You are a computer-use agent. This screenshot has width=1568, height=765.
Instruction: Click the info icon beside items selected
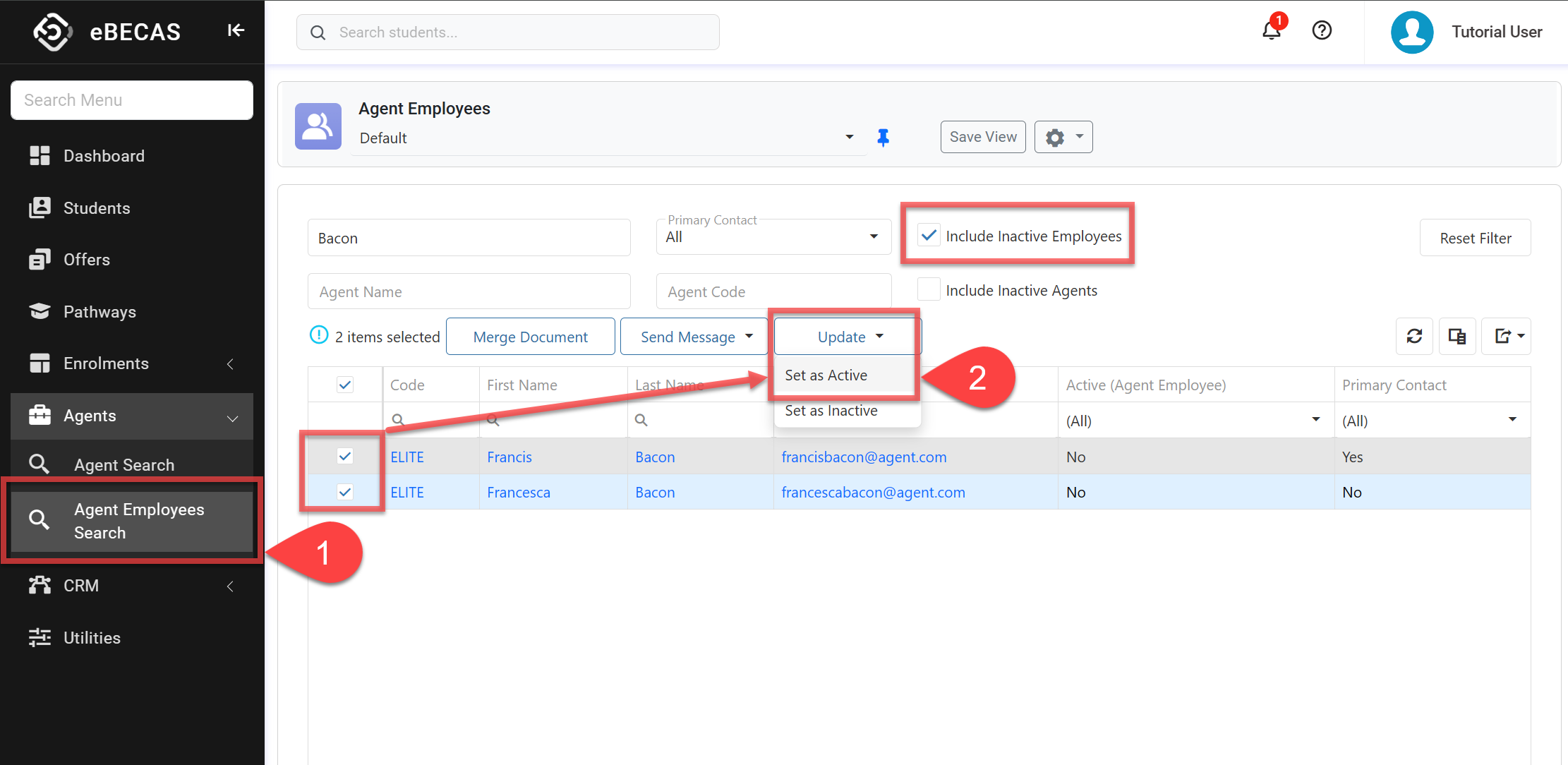(319, 335)
